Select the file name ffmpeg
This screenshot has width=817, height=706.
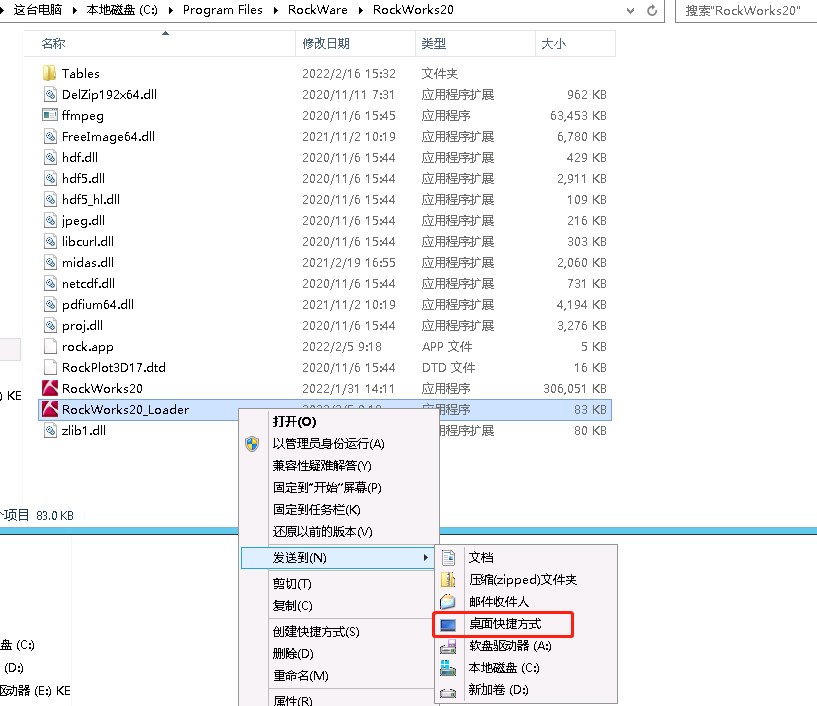(x=83, y=116)
